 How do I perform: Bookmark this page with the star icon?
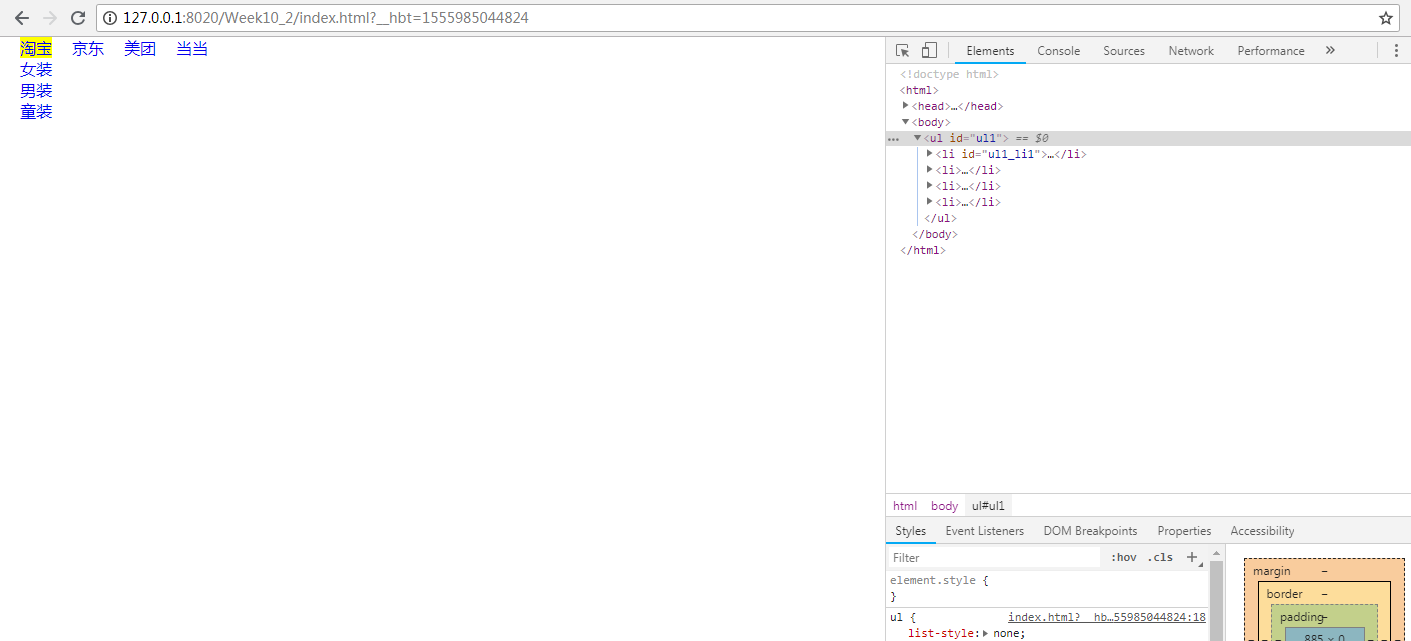pyautogui.click(x=1386, y=18)
